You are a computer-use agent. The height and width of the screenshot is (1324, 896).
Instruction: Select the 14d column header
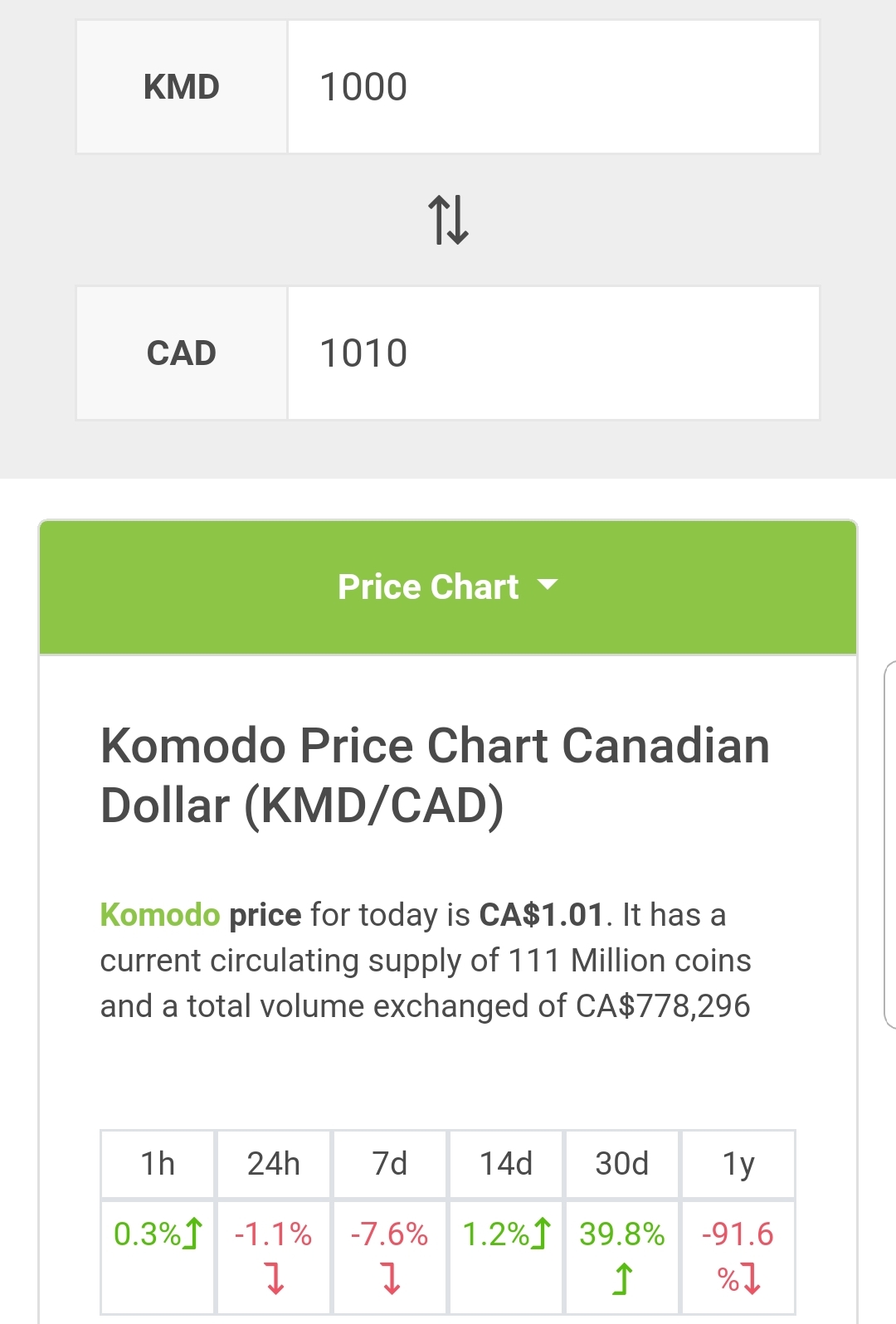[x=506, y=1164]
